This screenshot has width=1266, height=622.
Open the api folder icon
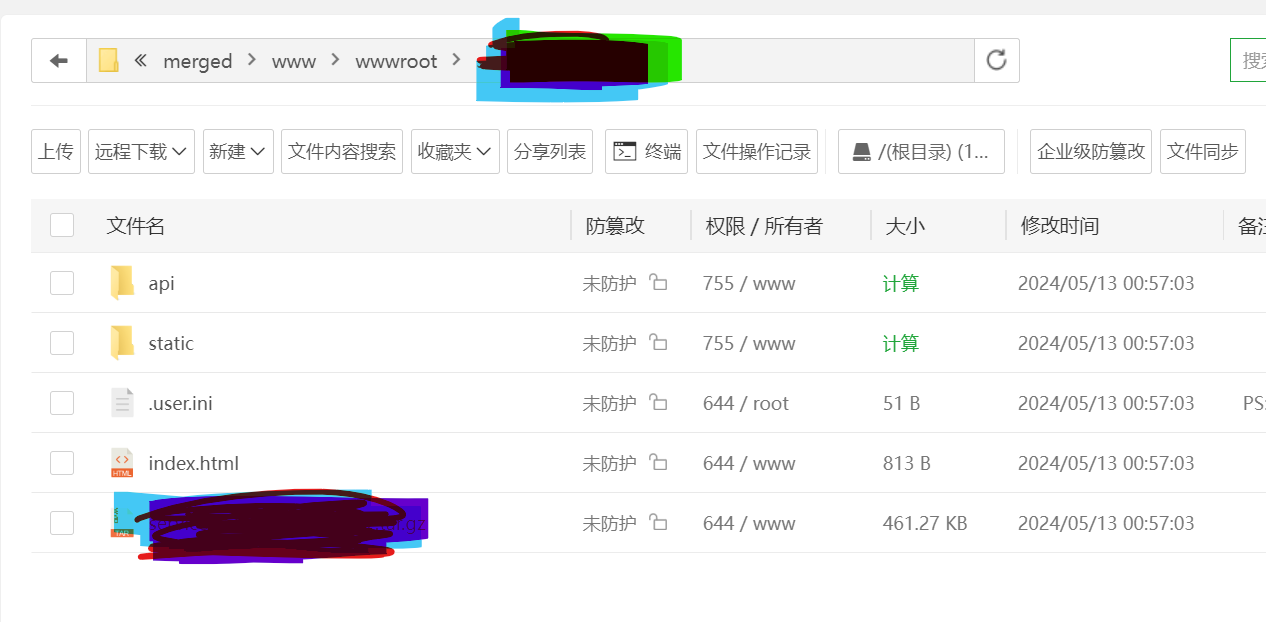[121, 283]
